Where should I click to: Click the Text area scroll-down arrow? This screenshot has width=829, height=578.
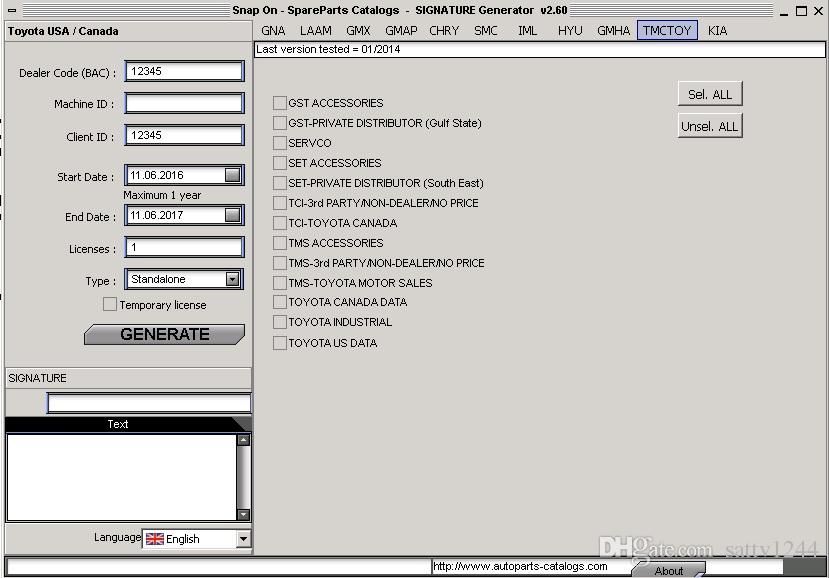click(243, 514)
